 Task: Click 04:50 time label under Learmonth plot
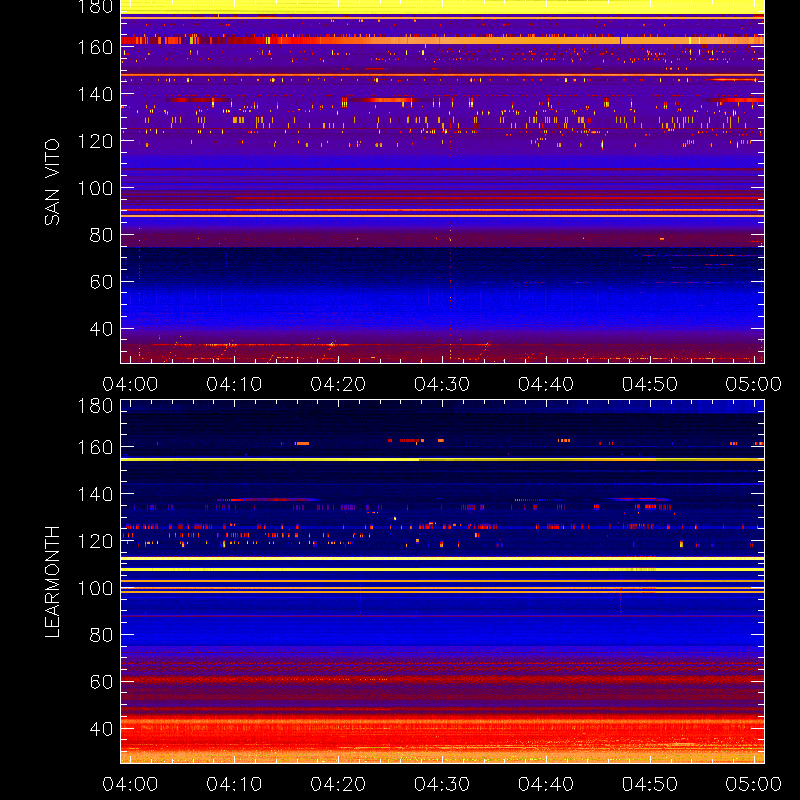coord(650,784)
